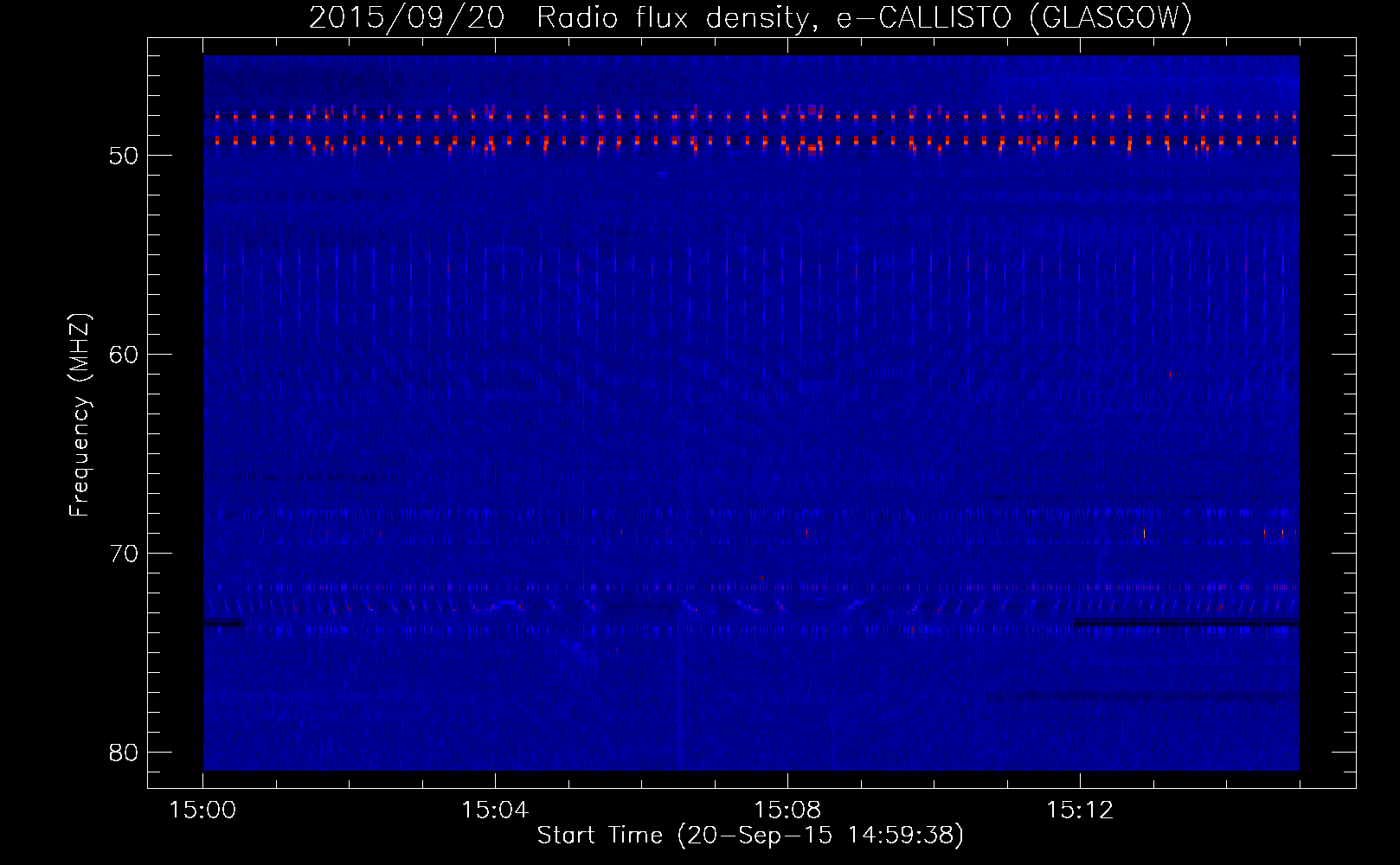
Task: Click the "Frequency (MHZ)" axis label
Action: 80,415
